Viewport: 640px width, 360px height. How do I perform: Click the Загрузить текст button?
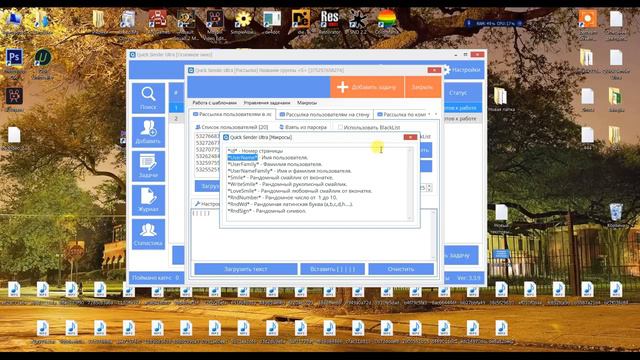click(x=245, y=269)
